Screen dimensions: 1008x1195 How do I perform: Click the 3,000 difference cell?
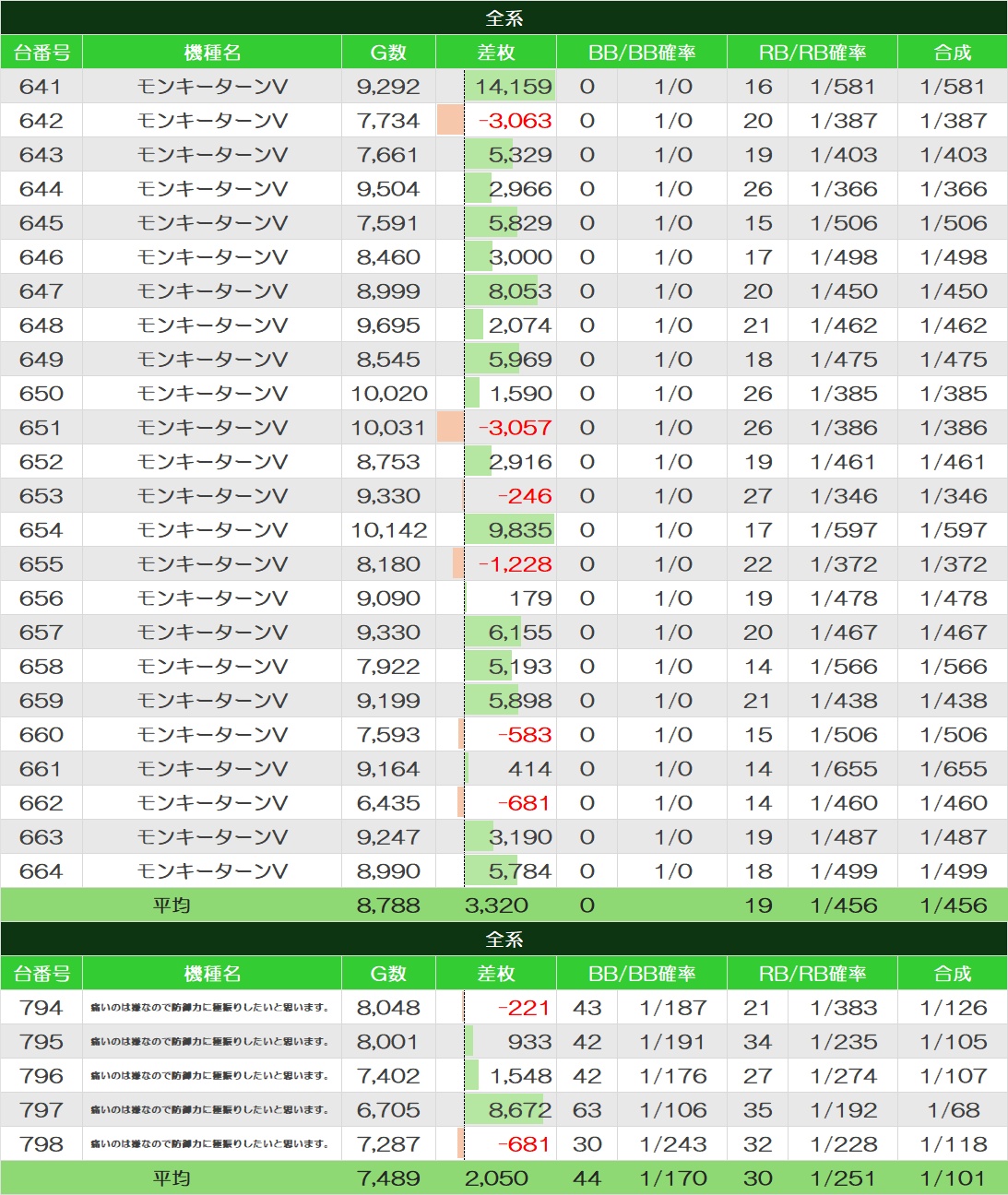point(496,257)
